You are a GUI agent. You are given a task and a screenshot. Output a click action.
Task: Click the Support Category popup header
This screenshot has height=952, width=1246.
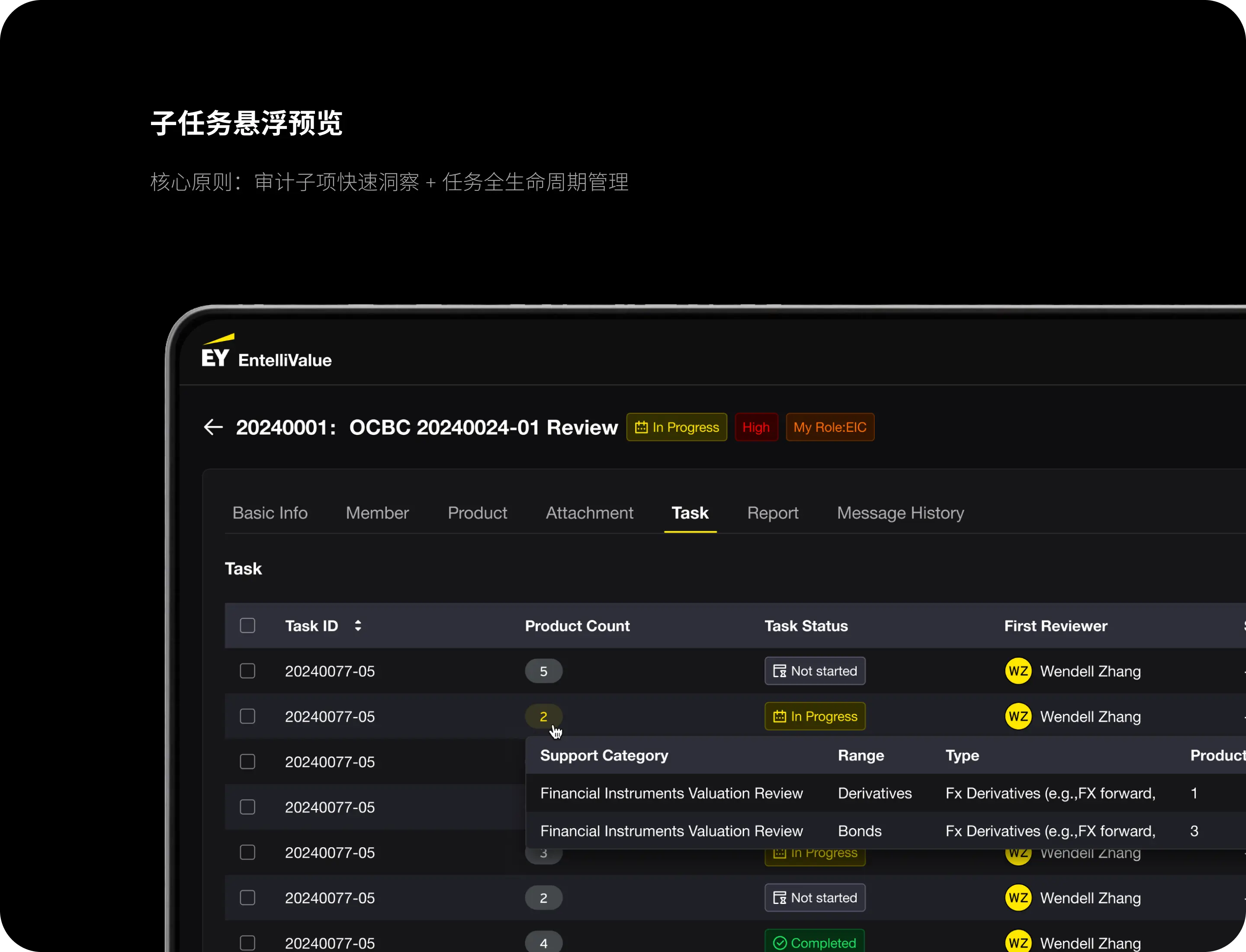[604, 756]
